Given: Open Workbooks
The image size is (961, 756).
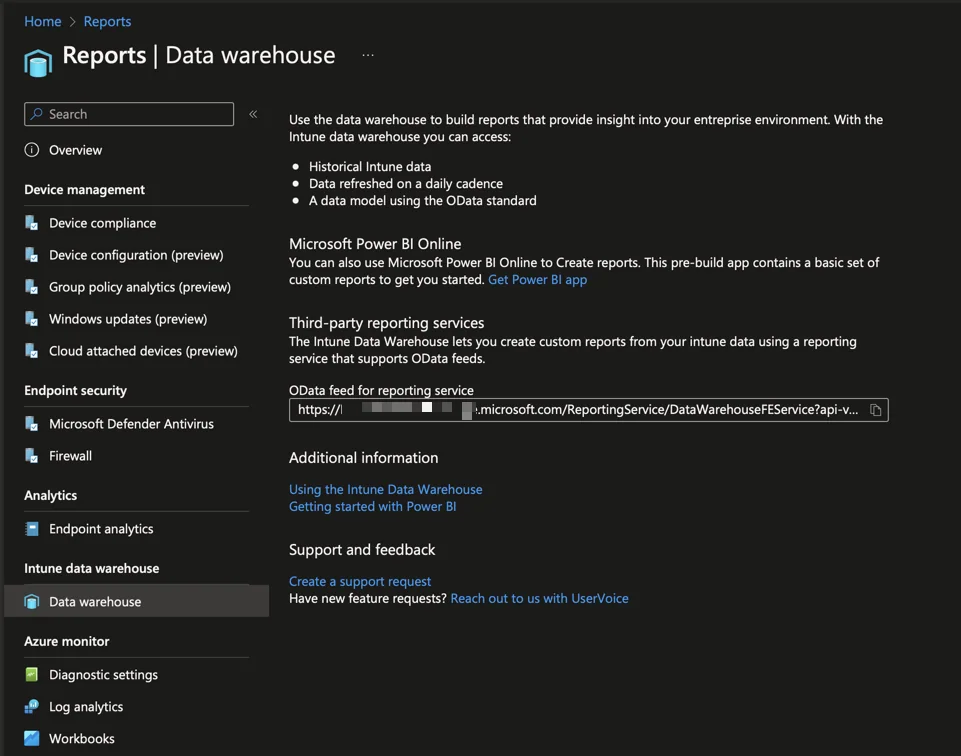Looking at the screenshot, I should click(82, 738).
